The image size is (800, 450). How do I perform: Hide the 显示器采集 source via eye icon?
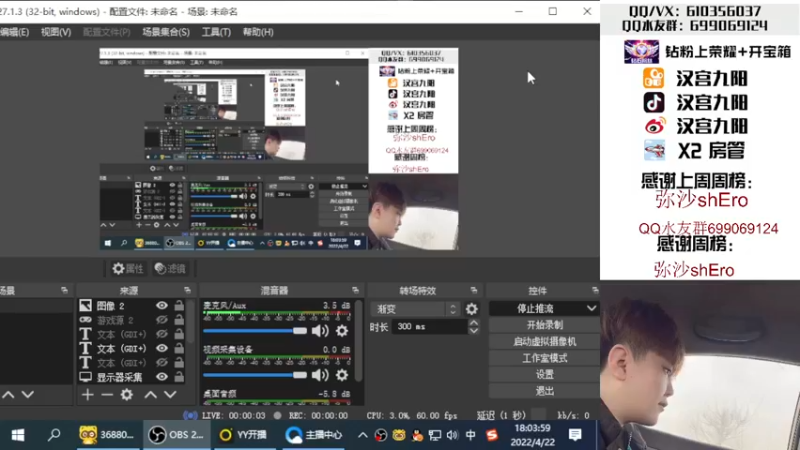pyautogui.click(x=162, y=377)
